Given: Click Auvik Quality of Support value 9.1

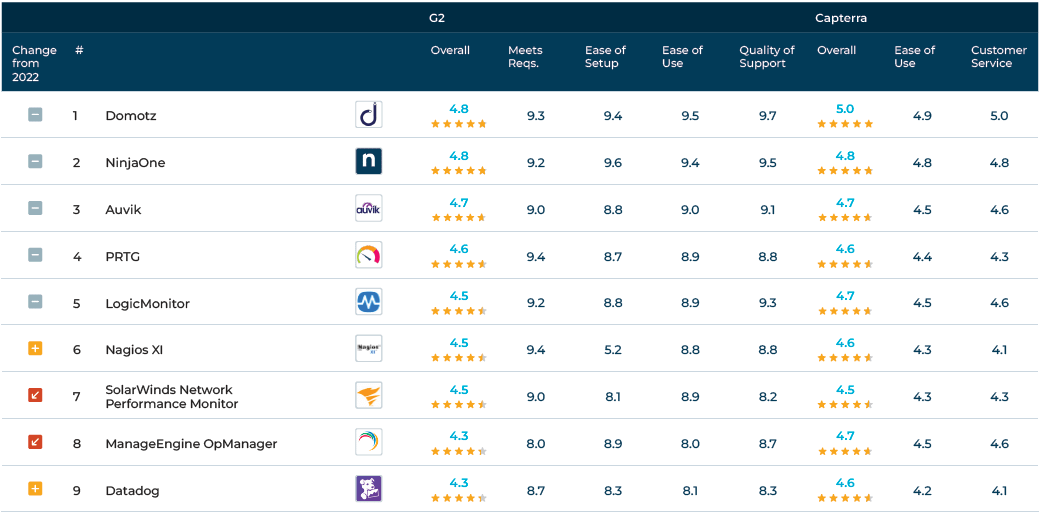Looking at the screenshot, I should point(768,209).
